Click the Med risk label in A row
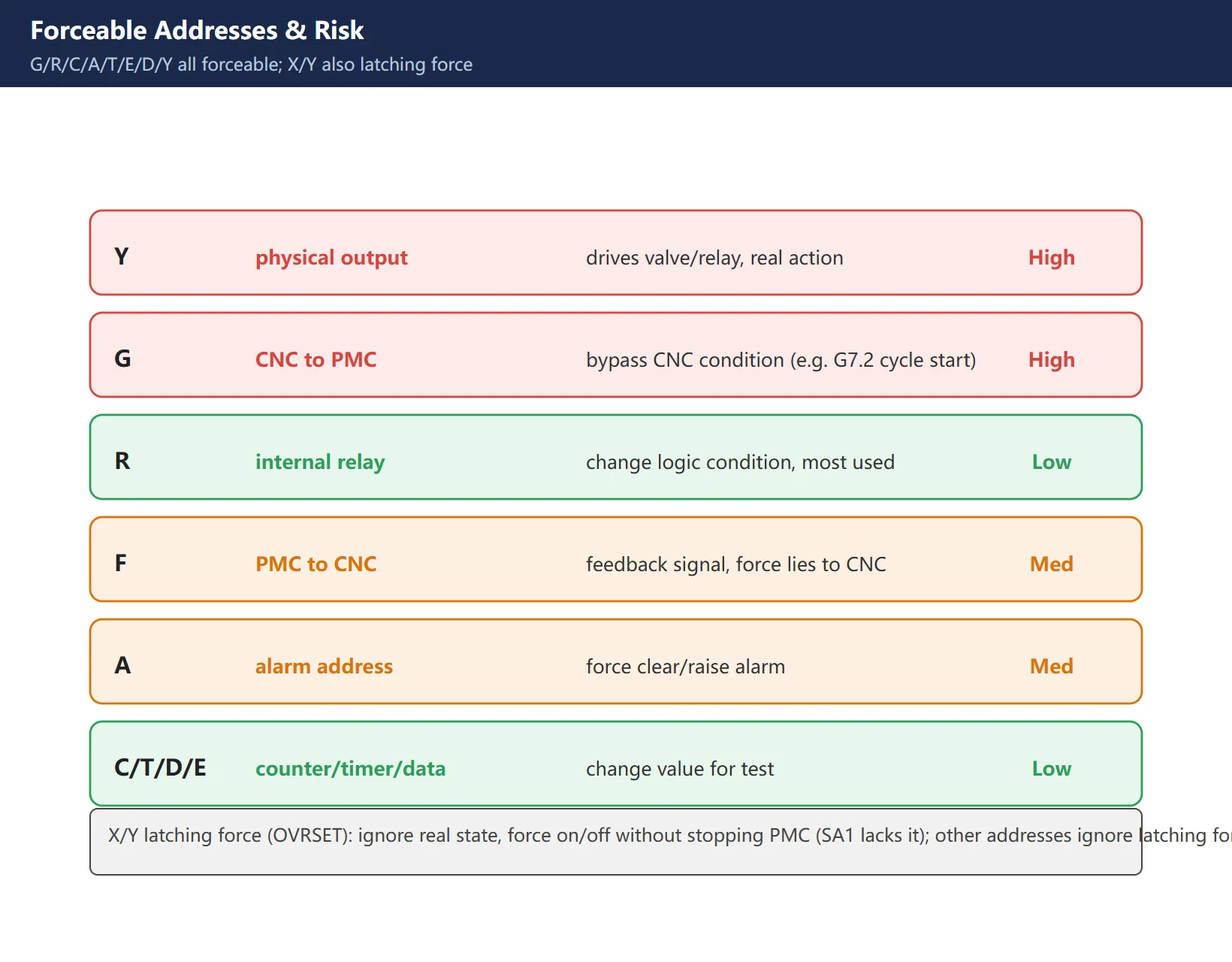The width and height of the screenshot is (1232, 962). click(1052, 667)
